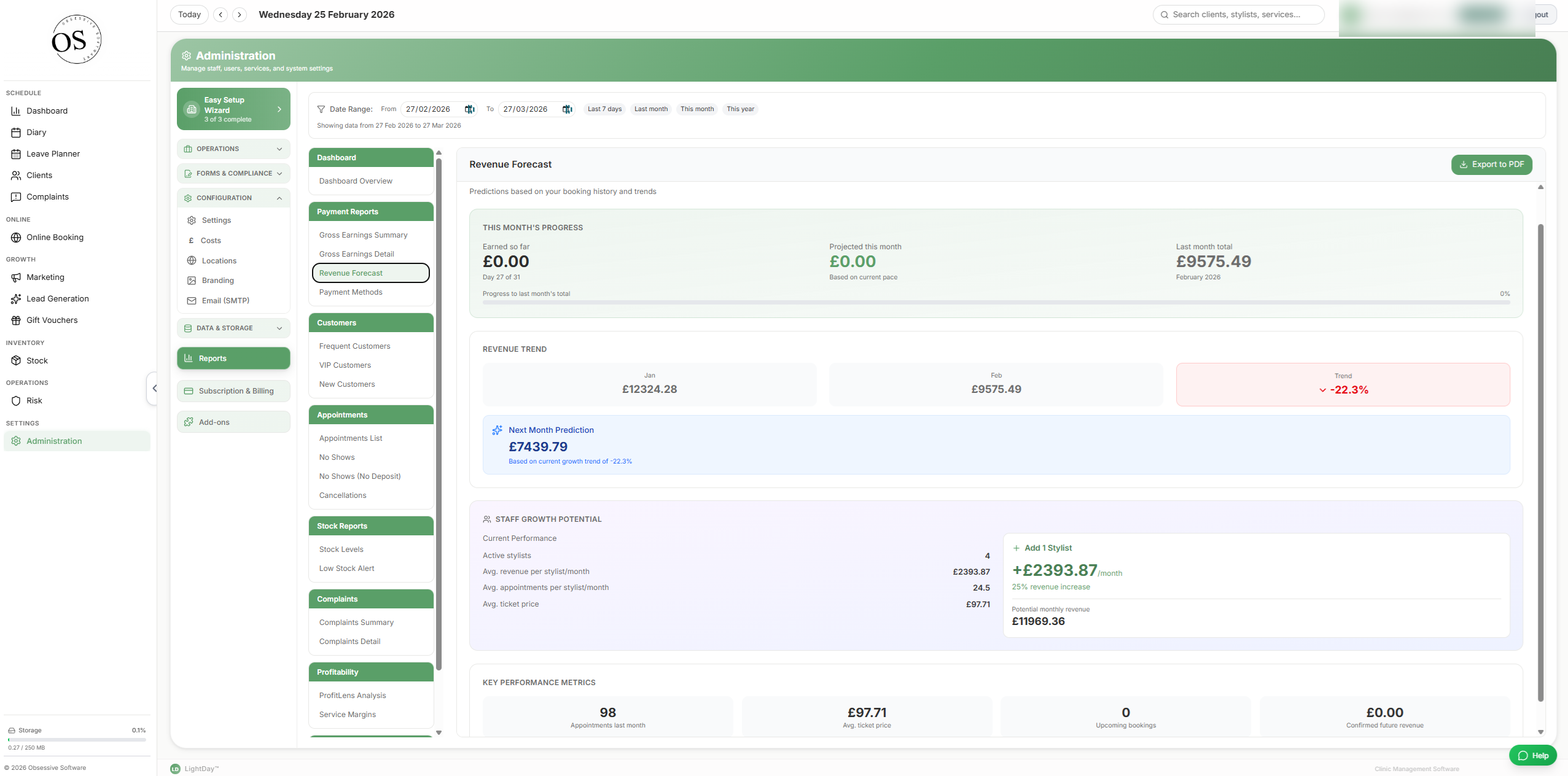Select This month range

[697, 109]
